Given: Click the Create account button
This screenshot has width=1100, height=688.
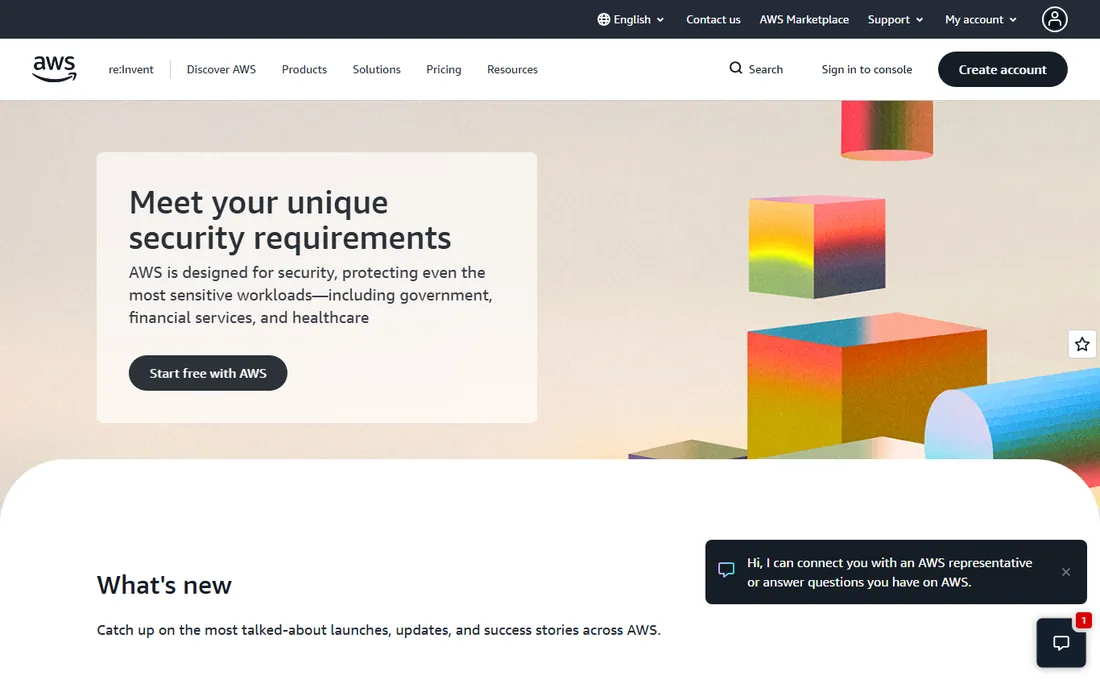Looking at the screenshot, I should click(1002, 69).
